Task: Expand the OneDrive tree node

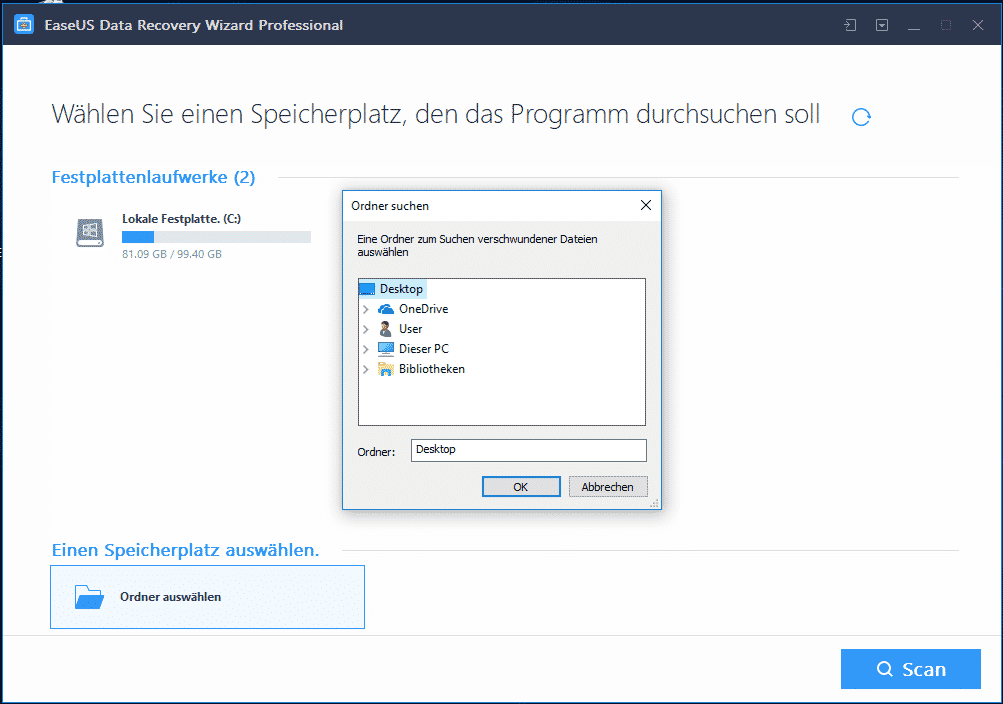Action: (x=366, y=309)
